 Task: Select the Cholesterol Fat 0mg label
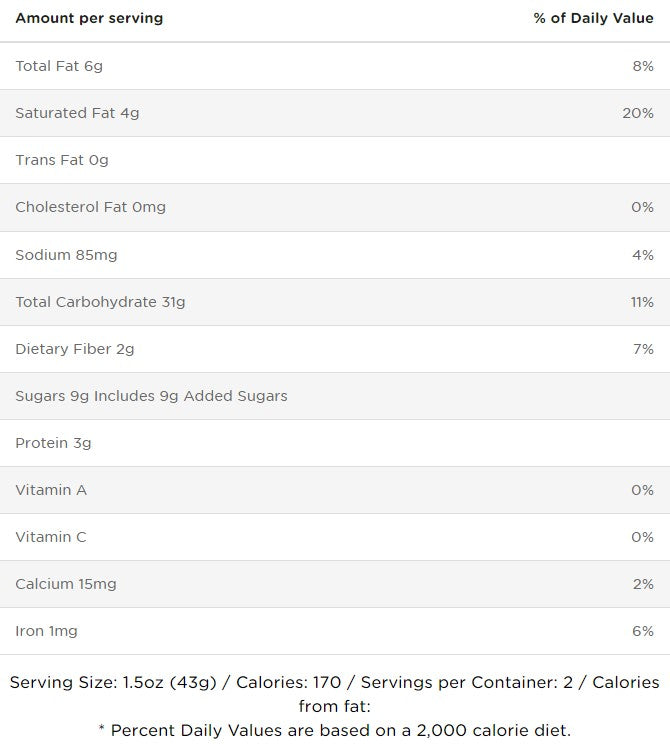[90, 207]
